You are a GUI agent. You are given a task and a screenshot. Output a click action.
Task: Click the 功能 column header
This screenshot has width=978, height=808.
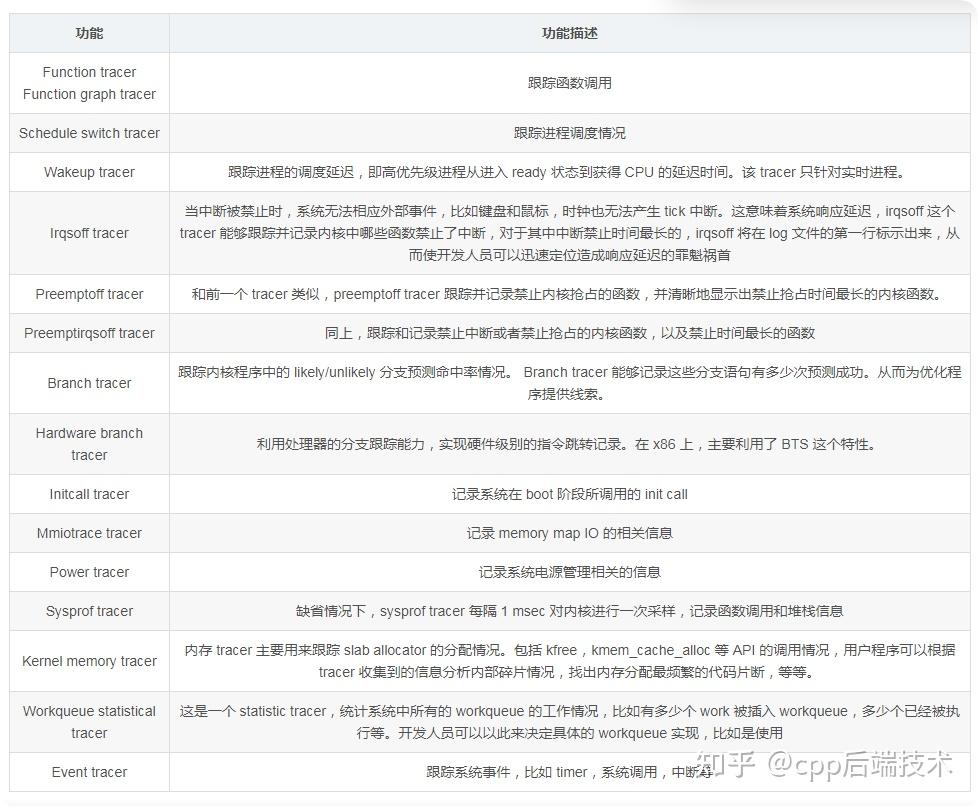tap(88, 33)
